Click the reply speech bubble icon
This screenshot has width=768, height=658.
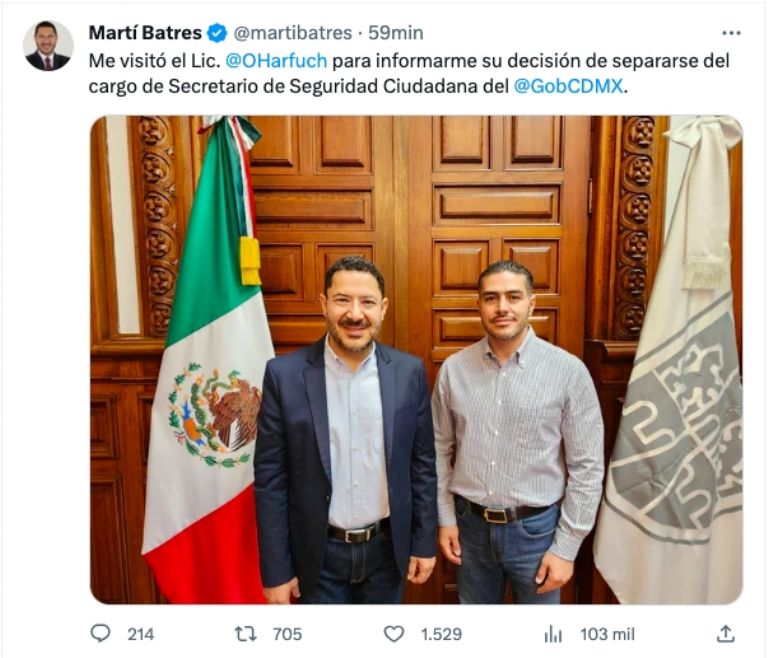coord(101,634)
